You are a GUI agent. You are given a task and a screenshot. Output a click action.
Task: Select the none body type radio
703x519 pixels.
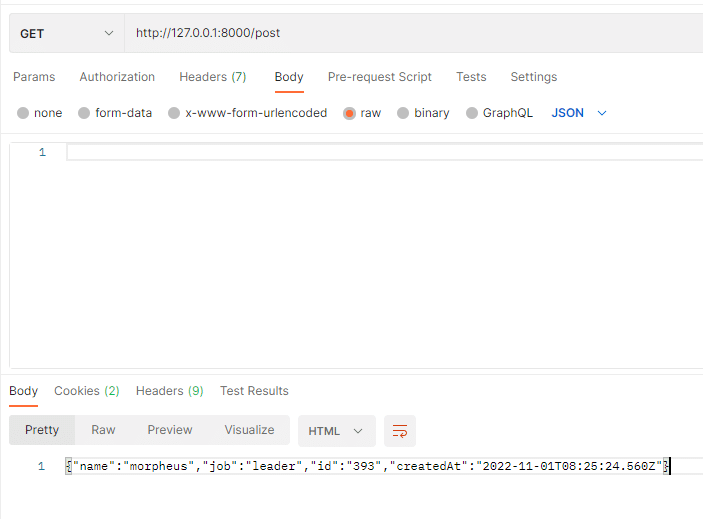click(23, 113)
